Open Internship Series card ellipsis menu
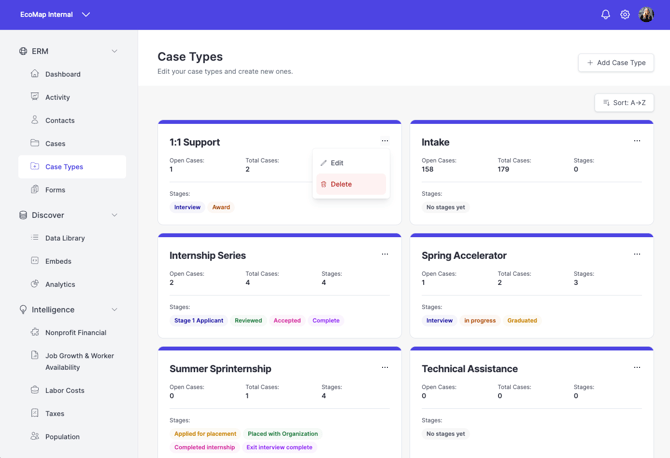The width and height of the screenshot is (670, 458). [385, 254]
